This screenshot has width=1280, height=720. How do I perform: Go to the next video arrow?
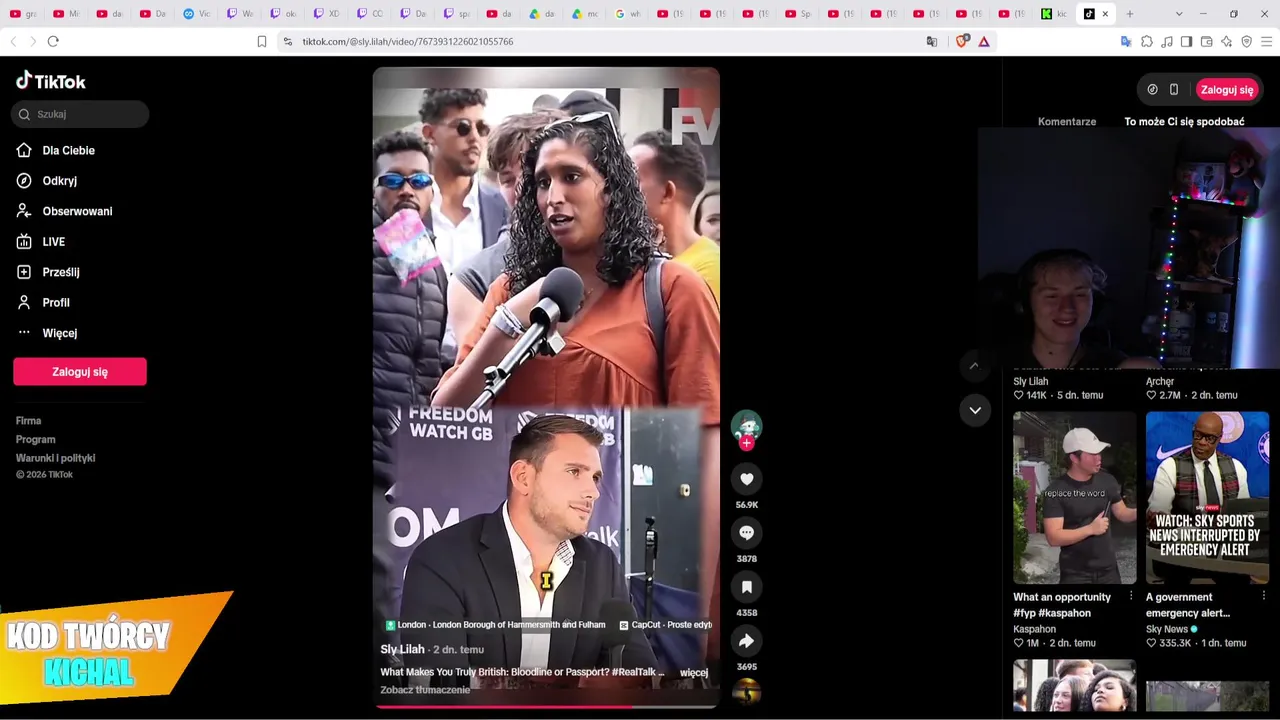coord(975,410)
